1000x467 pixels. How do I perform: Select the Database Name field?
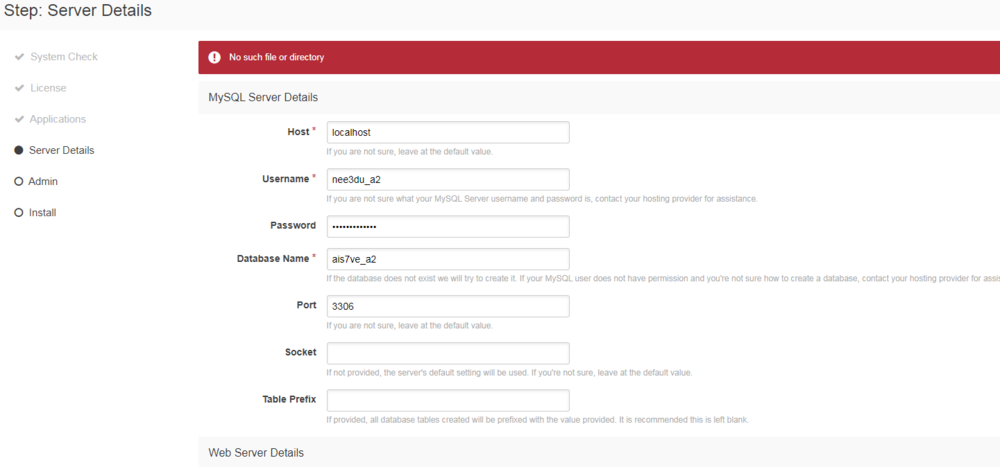point(448,259)
